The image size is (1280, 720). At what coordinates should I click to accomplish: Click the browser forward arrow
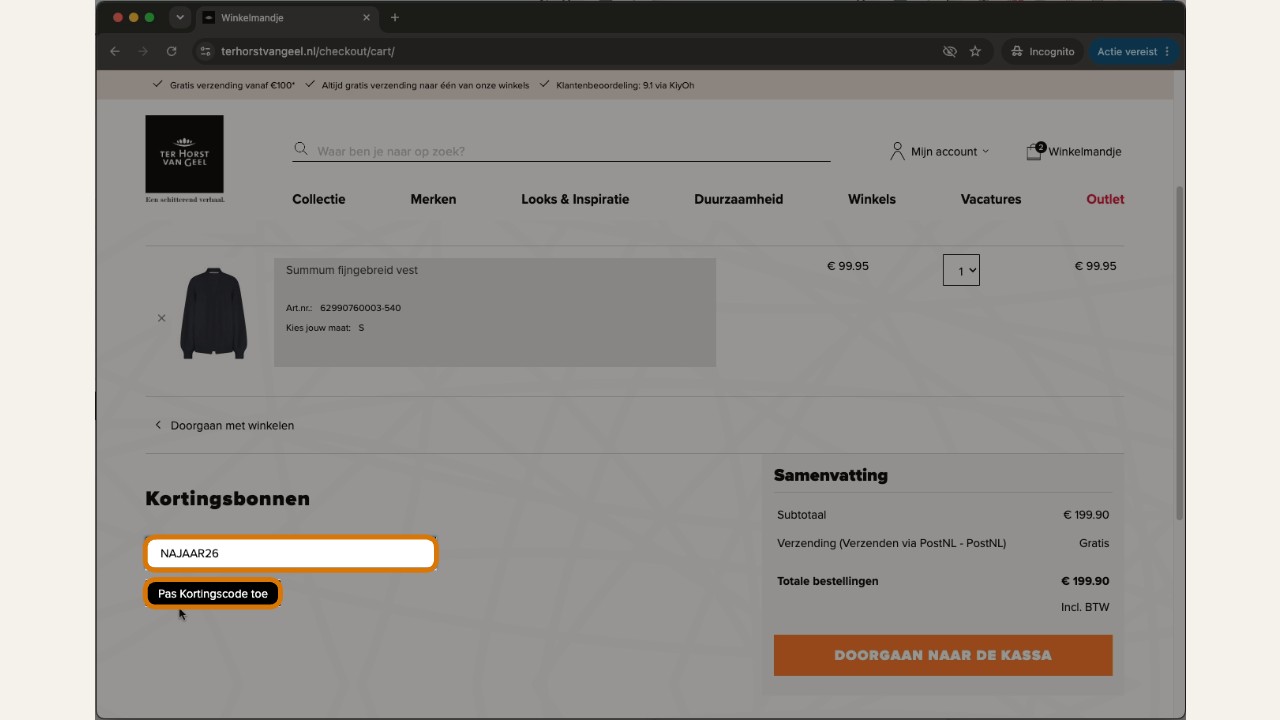pos(143,51)
